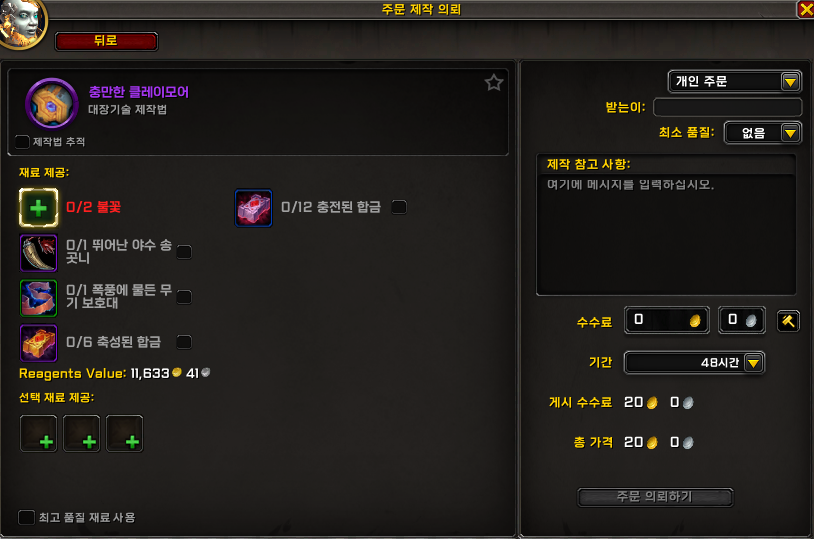
Task: Click the 받는이 recipient input field
Action: pyautogui.click(x=727, y=107)
